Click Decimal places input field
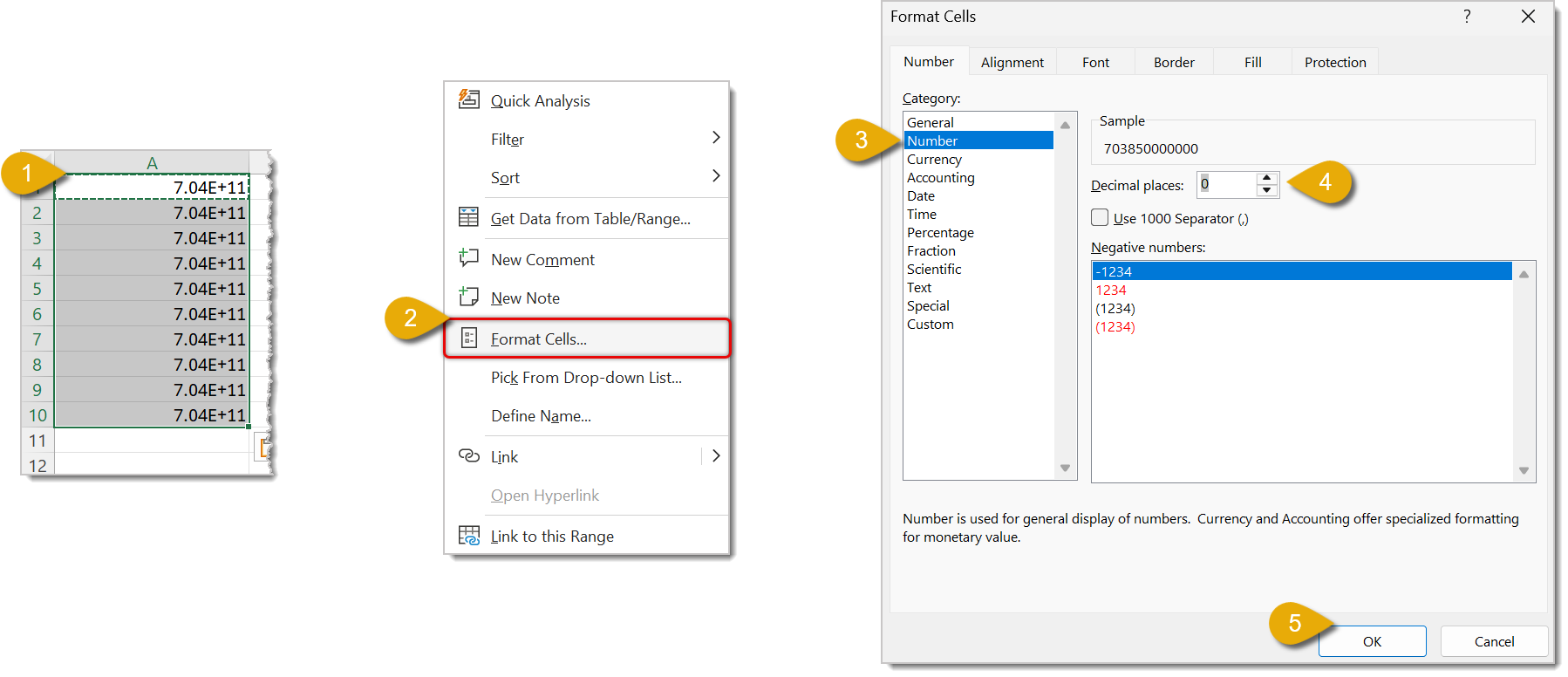This screenshot has width=1568, height=677. coord(1227,184)
